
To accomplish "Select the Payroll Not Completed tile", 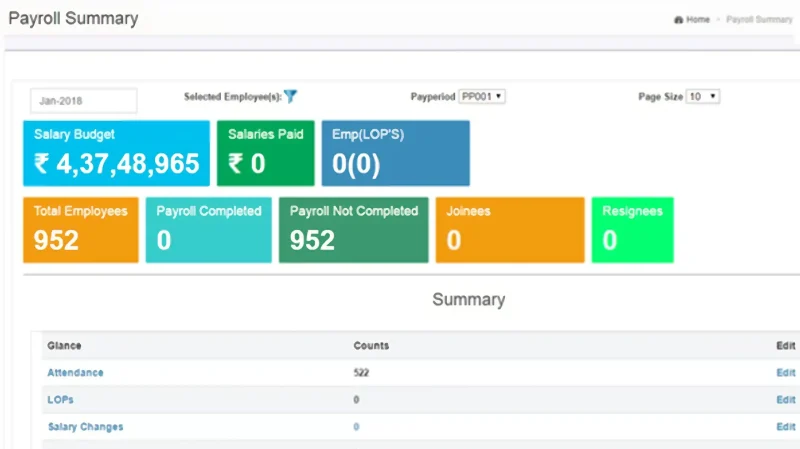I will pyautogui.click(x=354, y=230).
